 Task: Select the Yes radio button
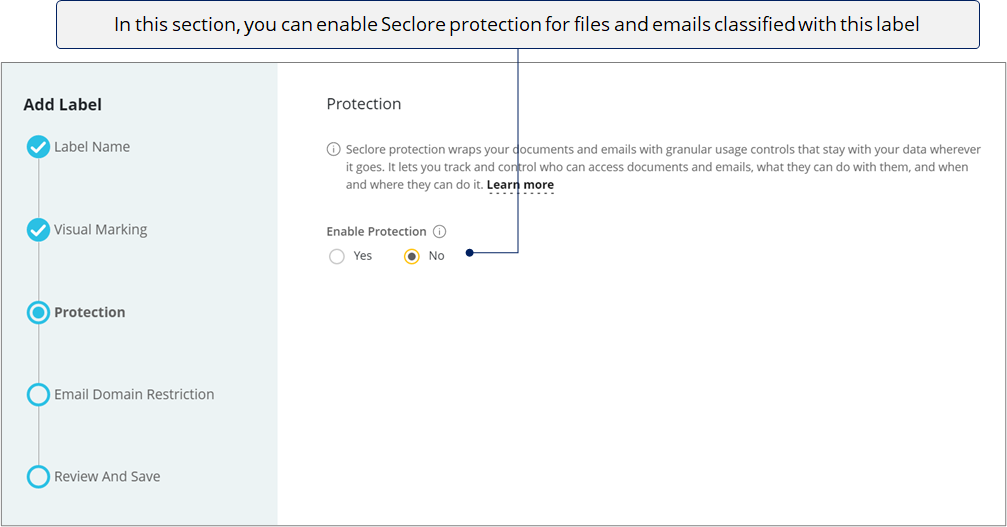337,257
